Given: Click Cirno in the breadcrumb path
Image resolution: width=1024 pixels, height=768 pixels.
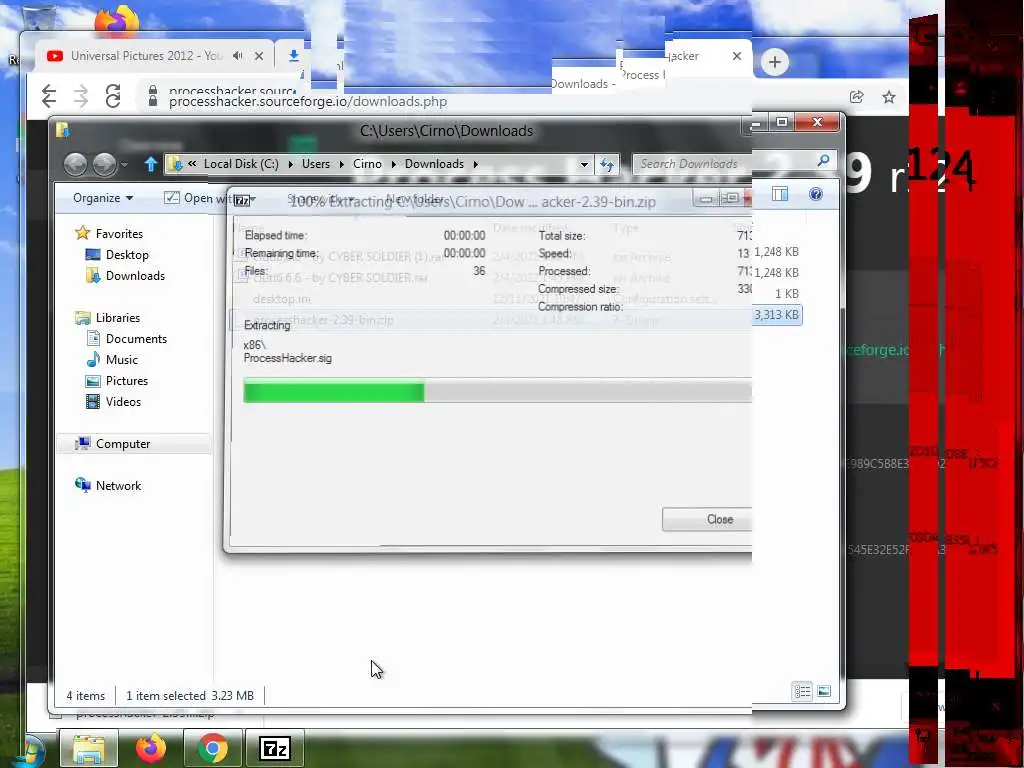Looking at the screenshot, I should (x=367, y=164).
